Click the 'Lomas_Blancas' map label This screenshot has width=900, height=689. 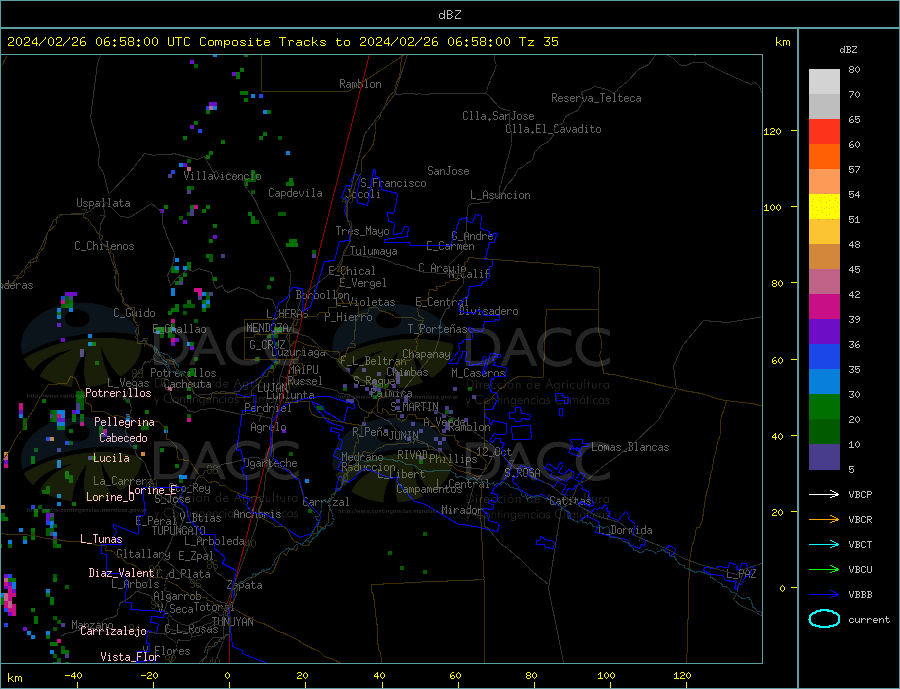click(630, 447)
